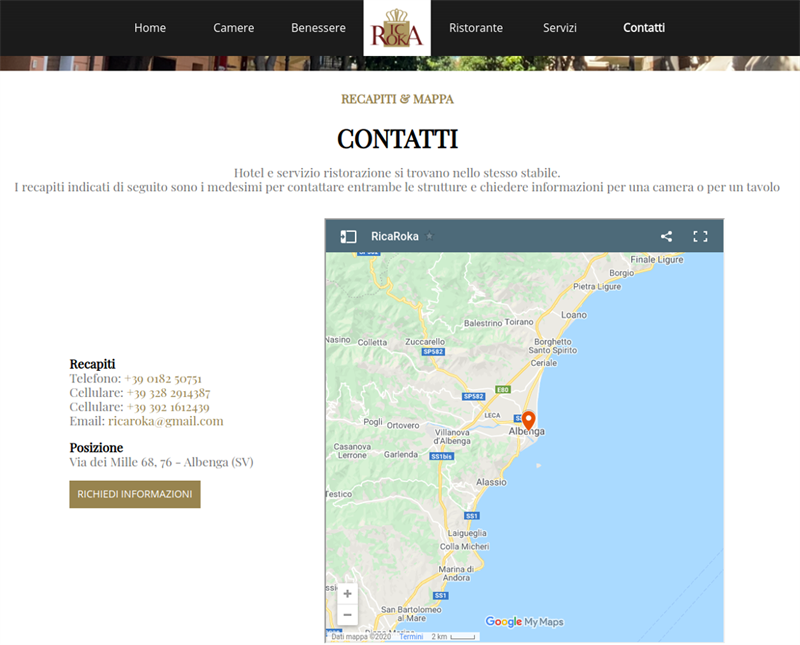The image size is (800, 645).
Task: Select the Contatti menu item
Action: [644, 28]
